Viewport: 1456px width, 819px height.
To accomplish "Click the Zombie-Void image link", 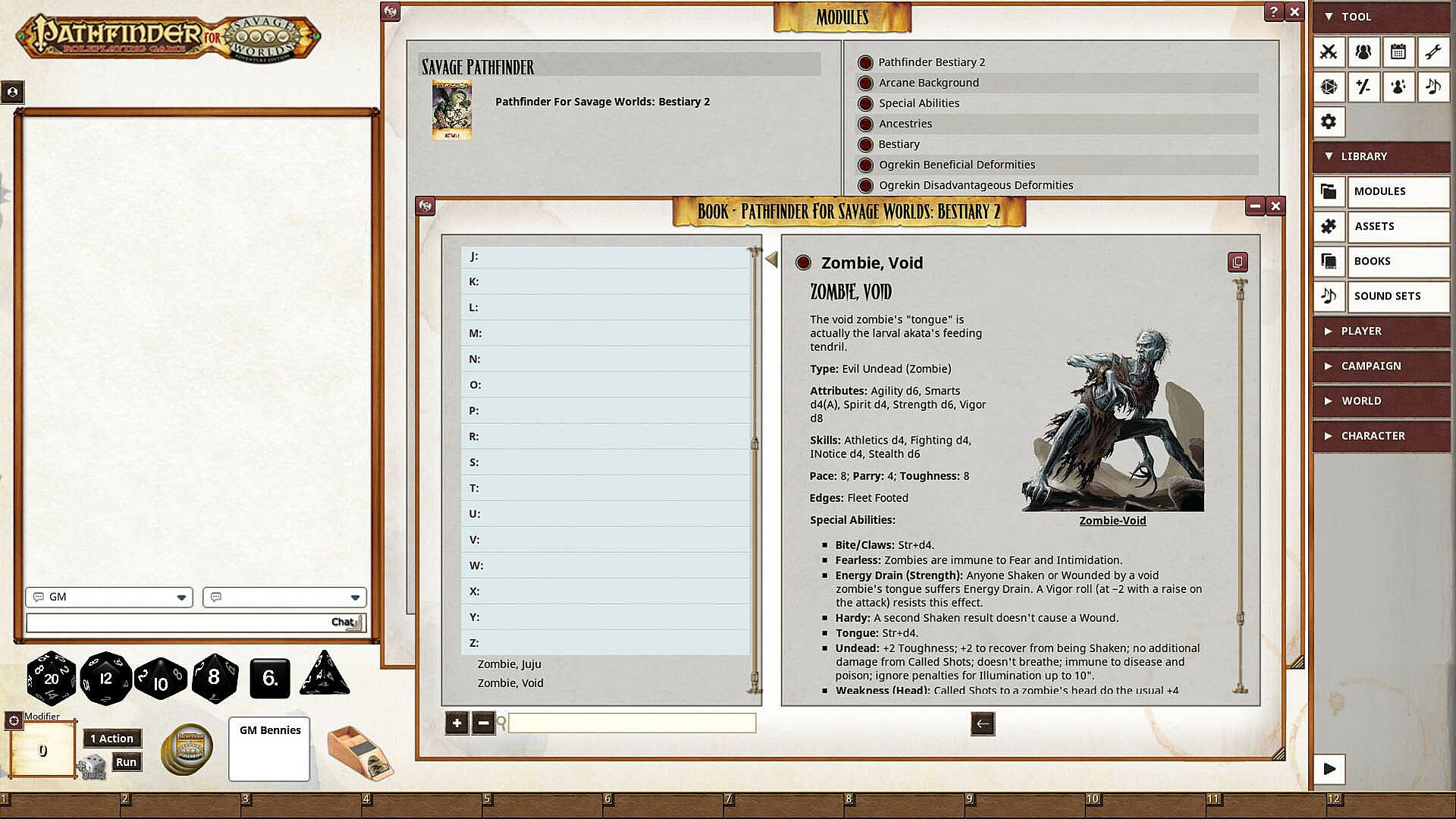I will 1112,520.
